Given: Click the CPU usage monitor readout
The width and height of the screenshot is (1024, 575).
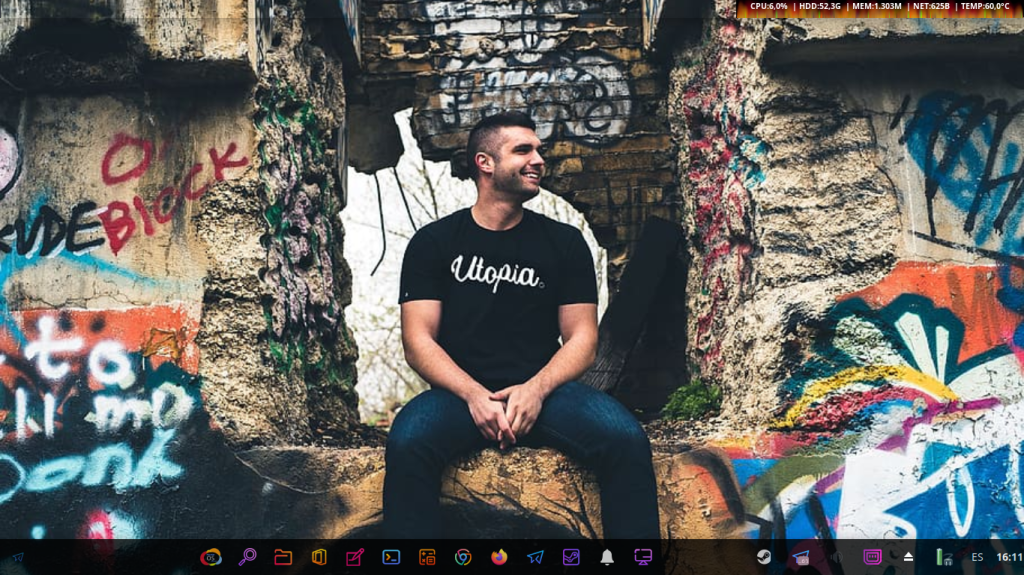Looking at the screenshot, I should point(768,6).
